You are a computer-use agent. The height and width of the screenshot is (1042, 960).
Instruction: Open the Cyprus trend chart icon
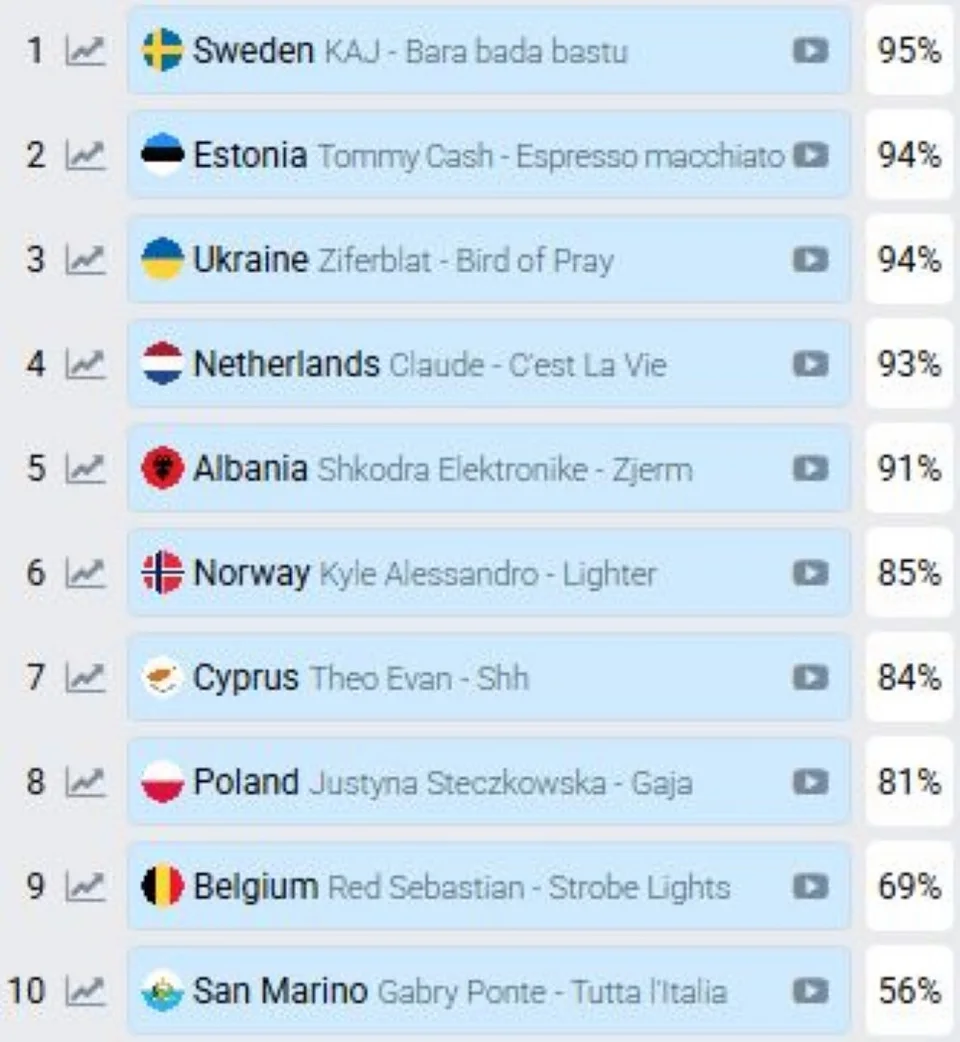85,678
